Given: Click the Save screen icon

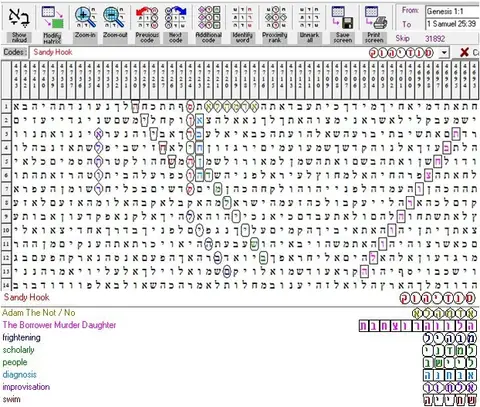Looking at the screenshot, I should 342,17.
